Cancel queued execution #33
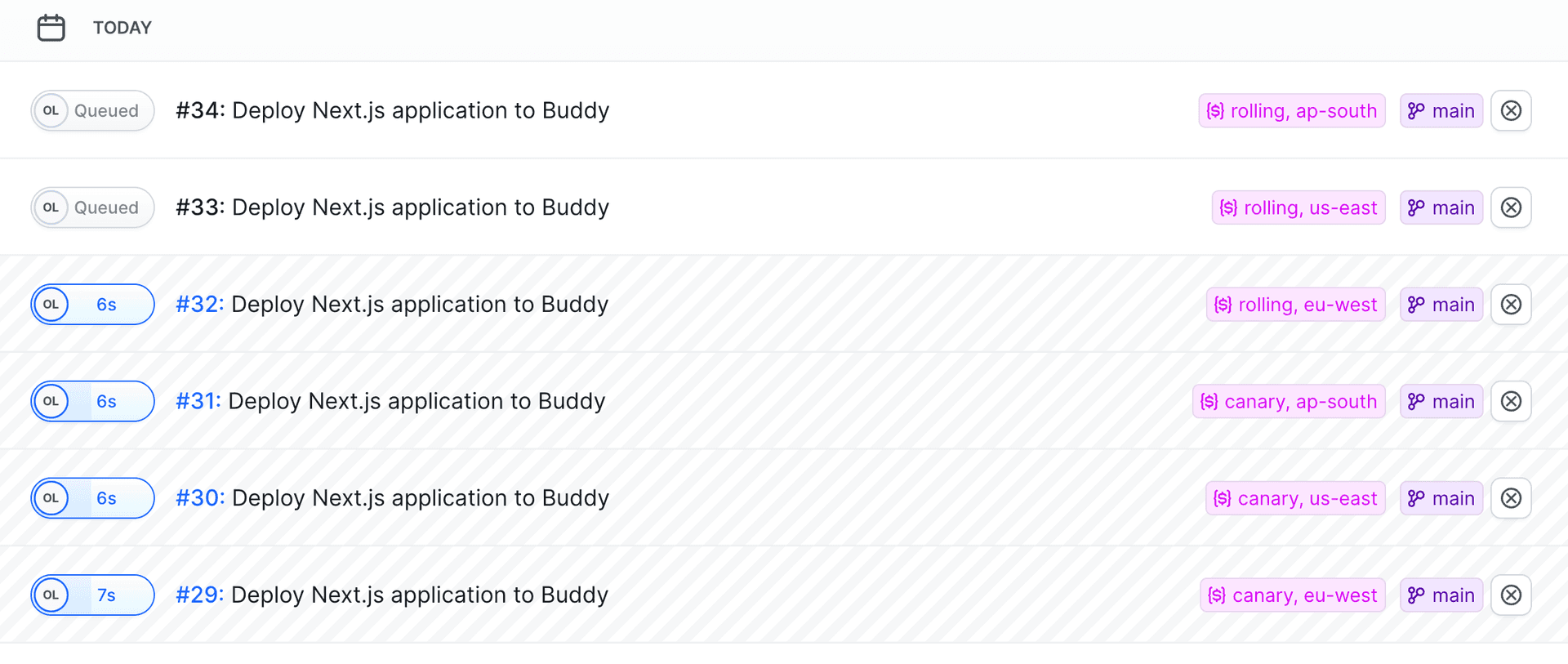Viewport: 1568px width, 664px height. point(1511,207)
